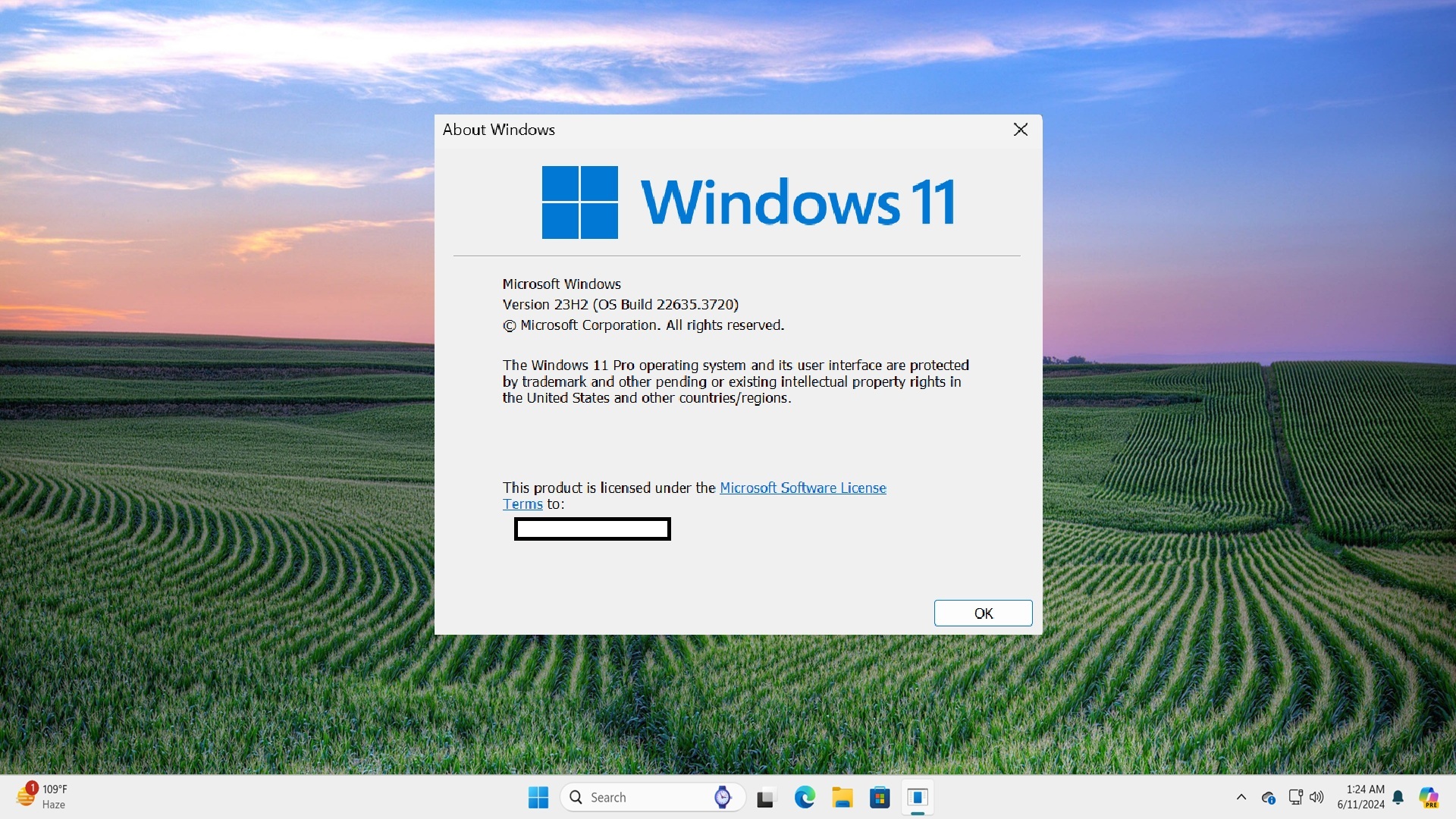Launch Copilot preview from the taskbar corner
This screenshot has width=1456, height=819.
pyautogui.click(x=1429, y=797)
